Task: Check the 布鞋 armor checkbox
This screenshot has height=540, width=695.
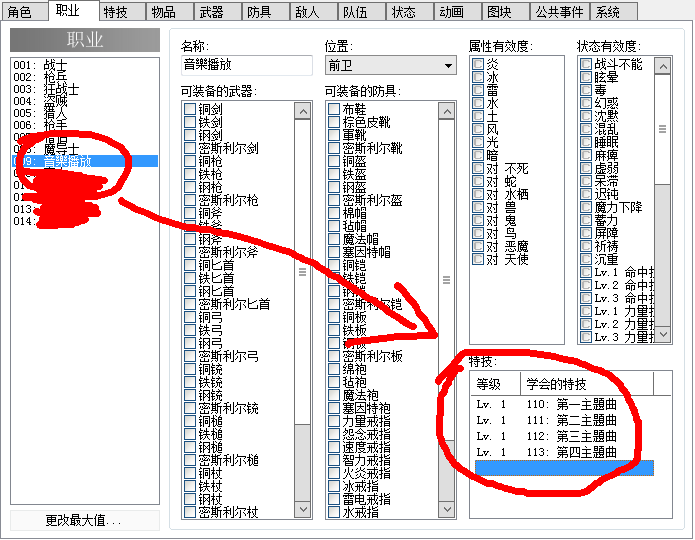Action: point(334,109)
